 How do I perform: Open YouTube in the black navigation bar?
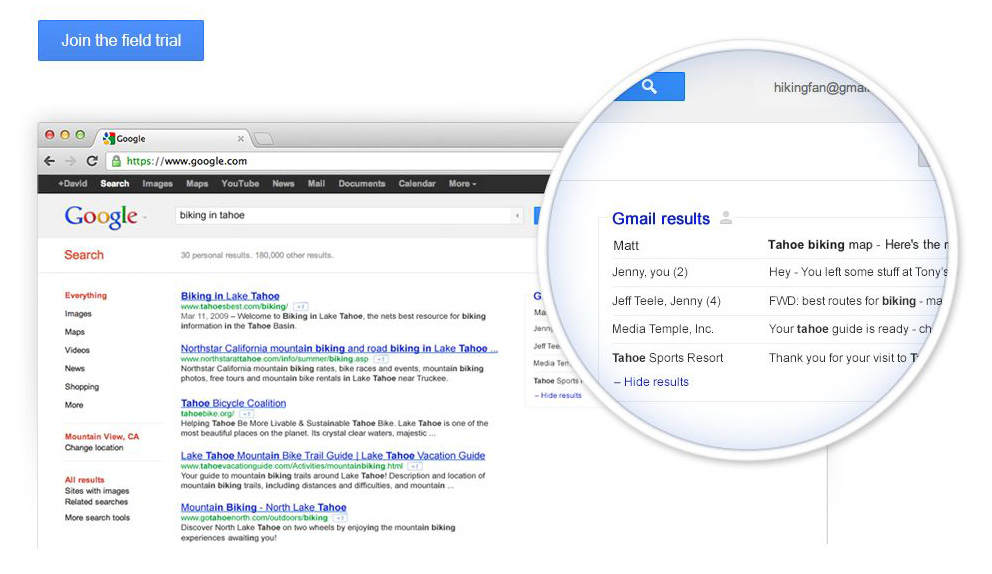(x=240, y=184)
